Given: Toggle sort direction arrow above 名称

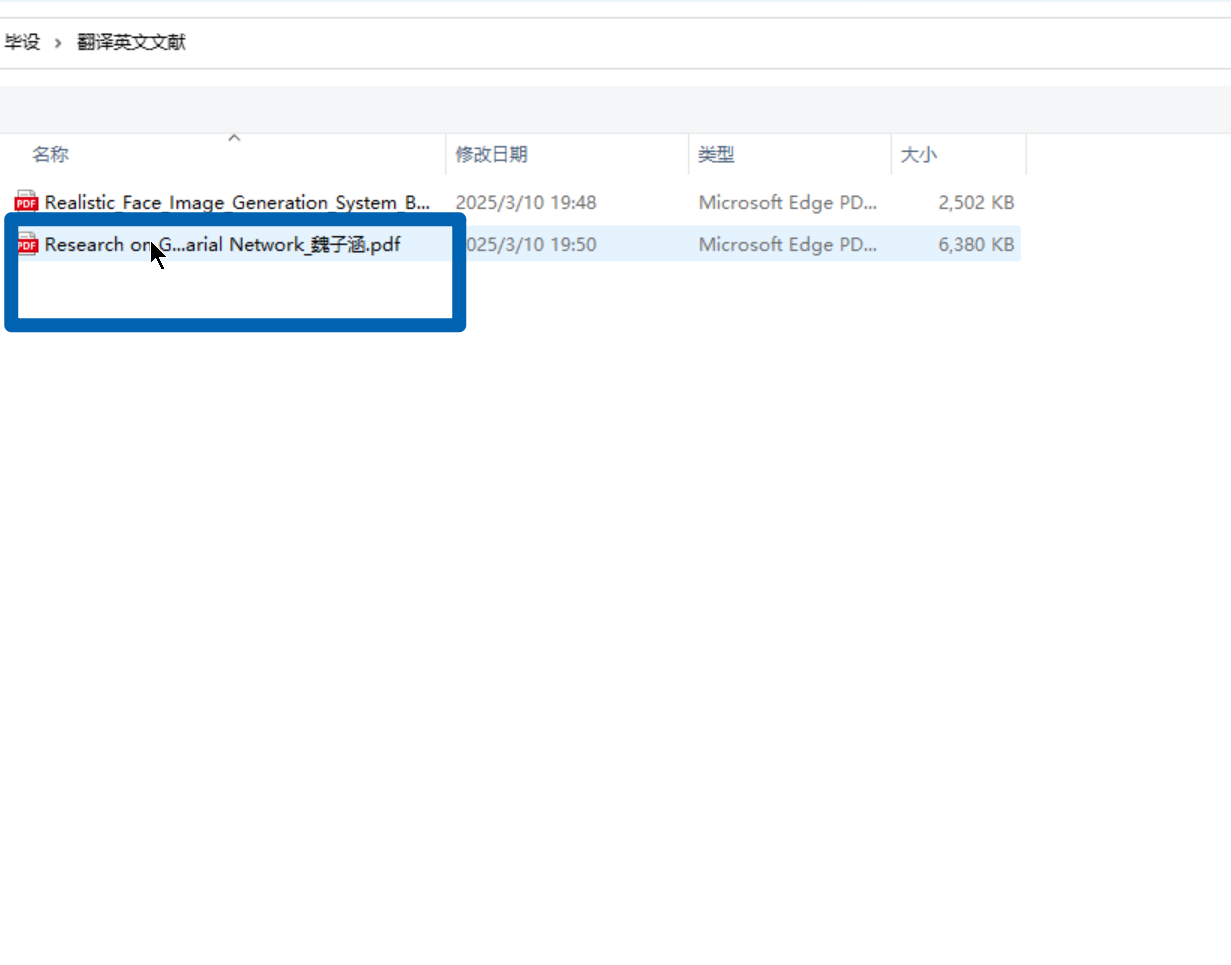Looking at the screenshot, I should click(x=234, y=137).
